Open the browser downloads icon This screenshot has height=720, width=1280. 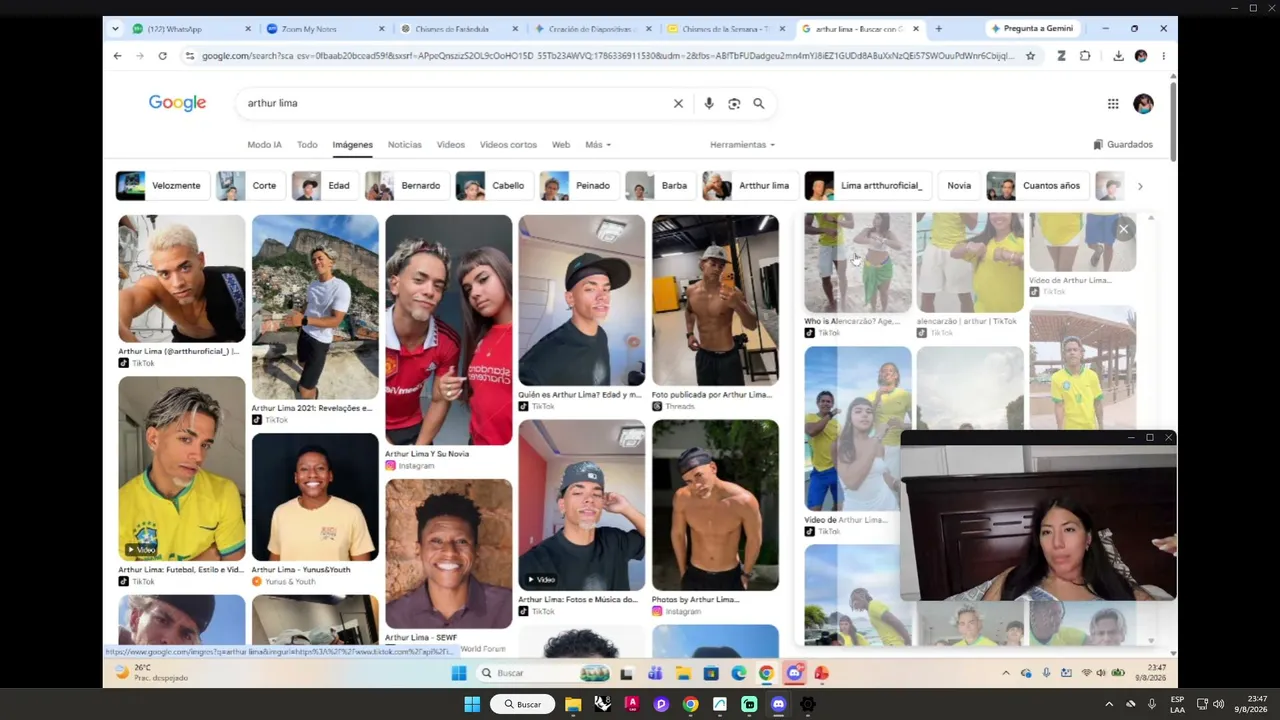(1118, 56)
